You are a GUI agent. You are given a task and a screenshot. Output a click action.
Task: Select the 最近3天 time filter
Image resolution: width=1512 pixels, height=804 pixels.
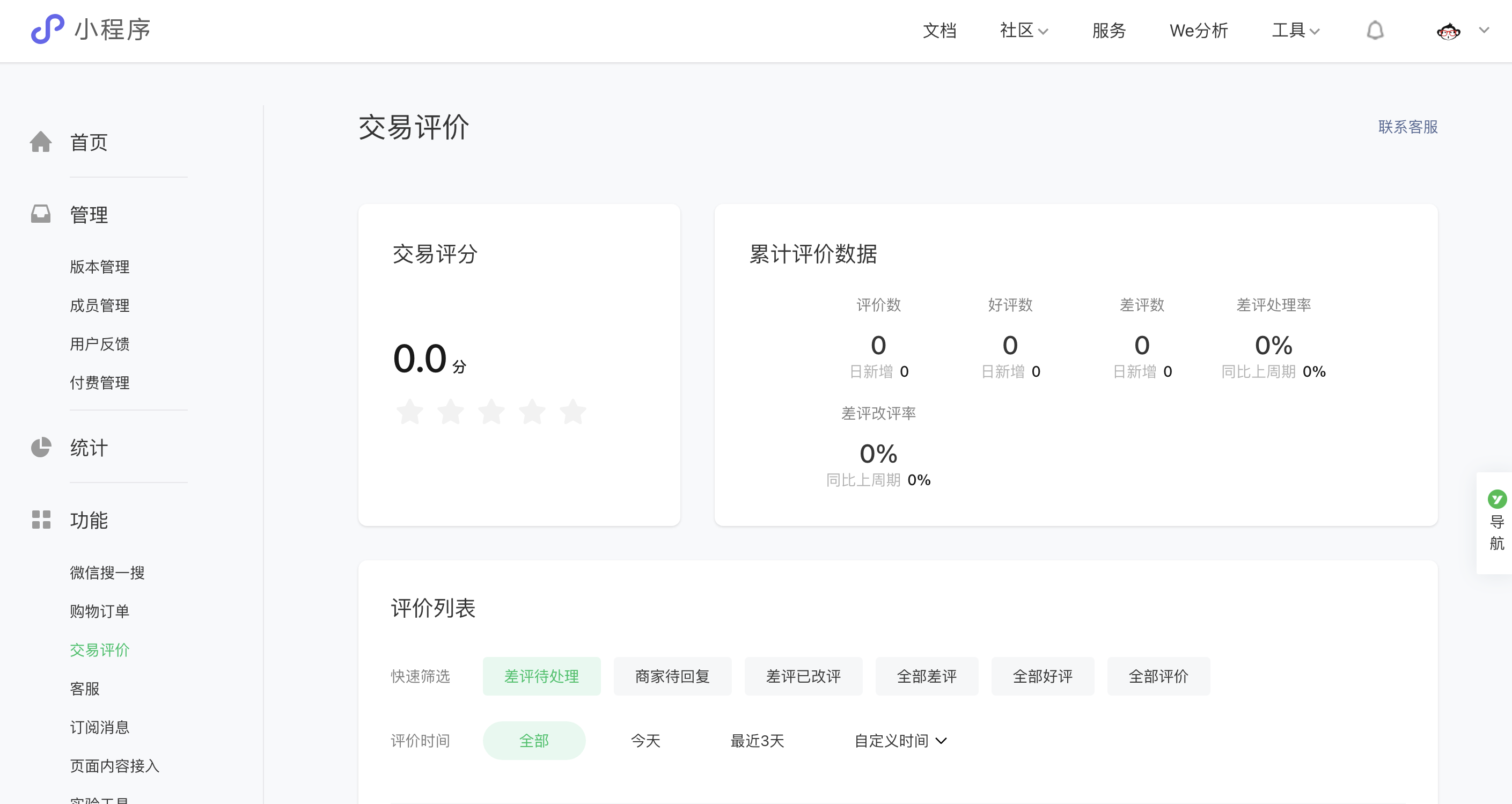[x=757, y=741]
